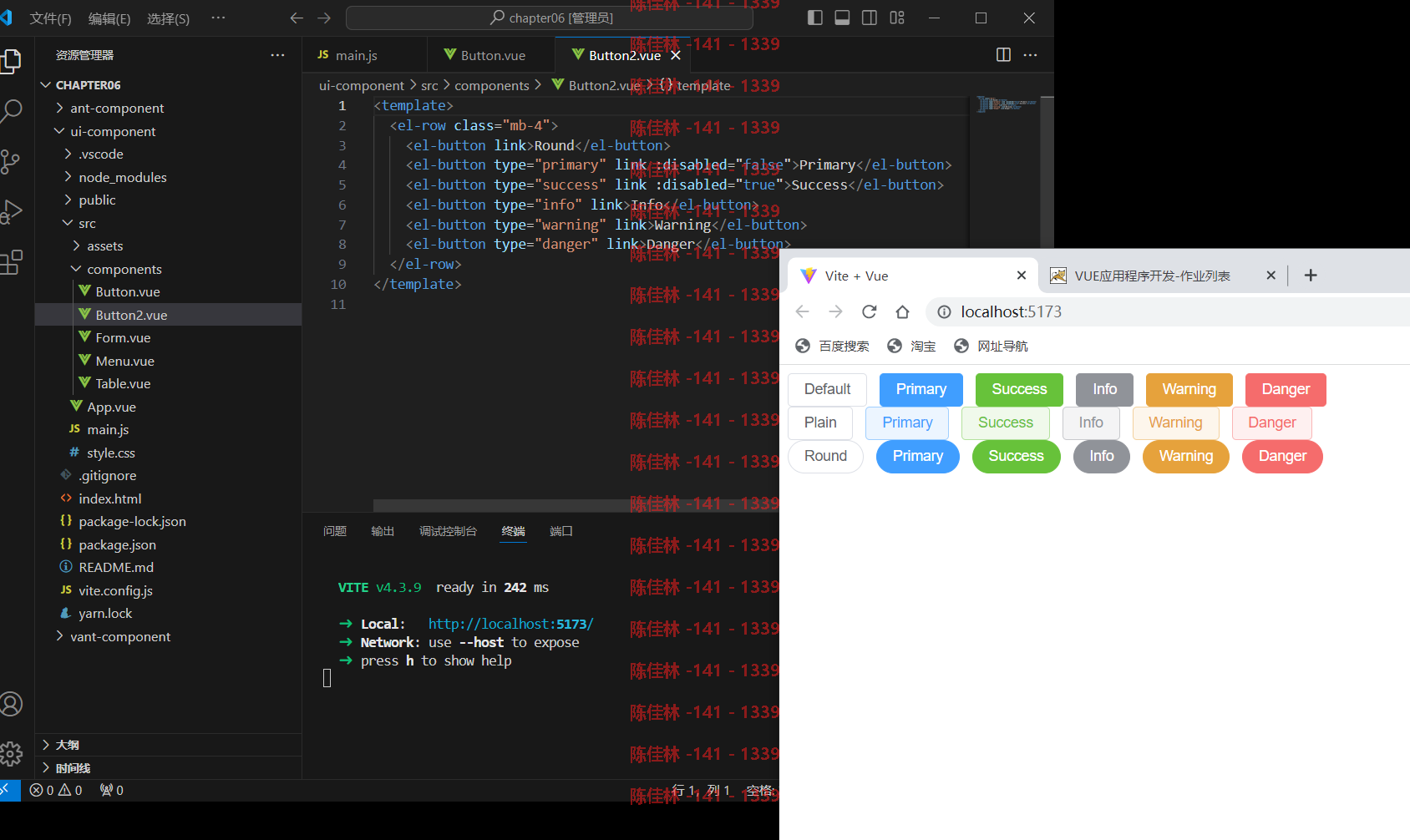This screenshot has height=840, width=1410.
Task: Switch to the 端口 panel tab
Action: point(561,531)
